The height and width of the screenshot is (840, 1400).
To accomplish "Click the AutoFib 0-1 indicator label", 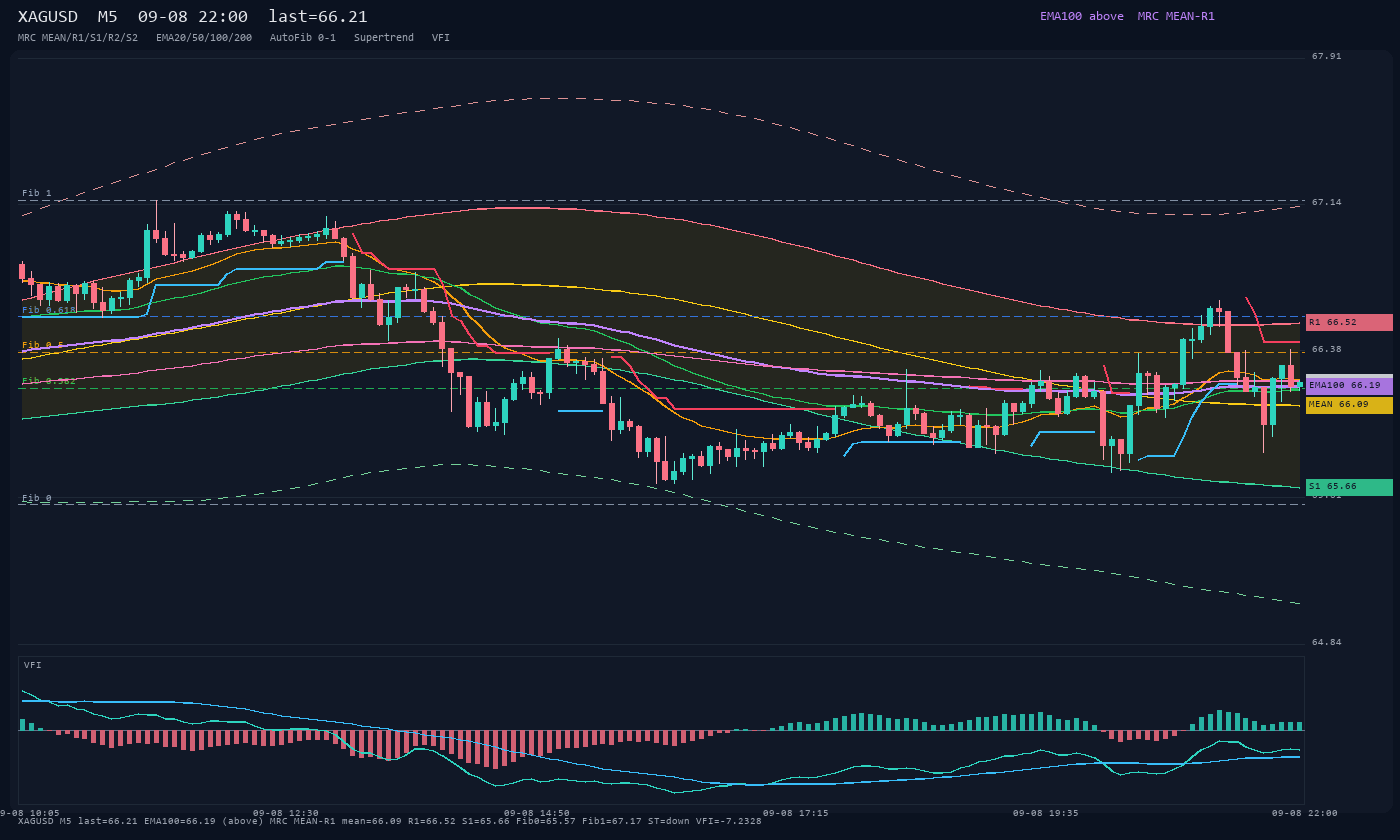I will 303,38.
